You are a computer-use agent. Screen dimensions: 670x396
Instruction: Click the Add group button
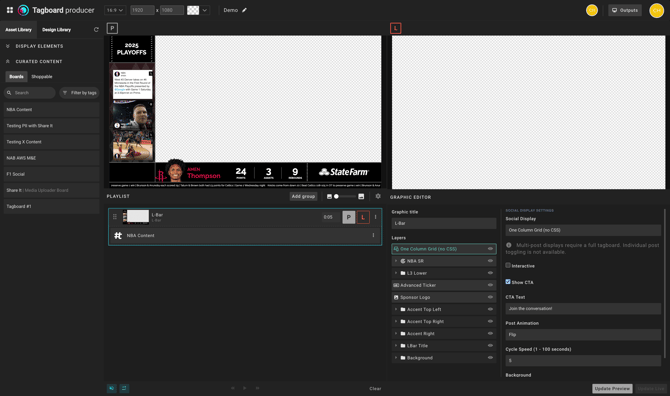(x=303, y=197)
